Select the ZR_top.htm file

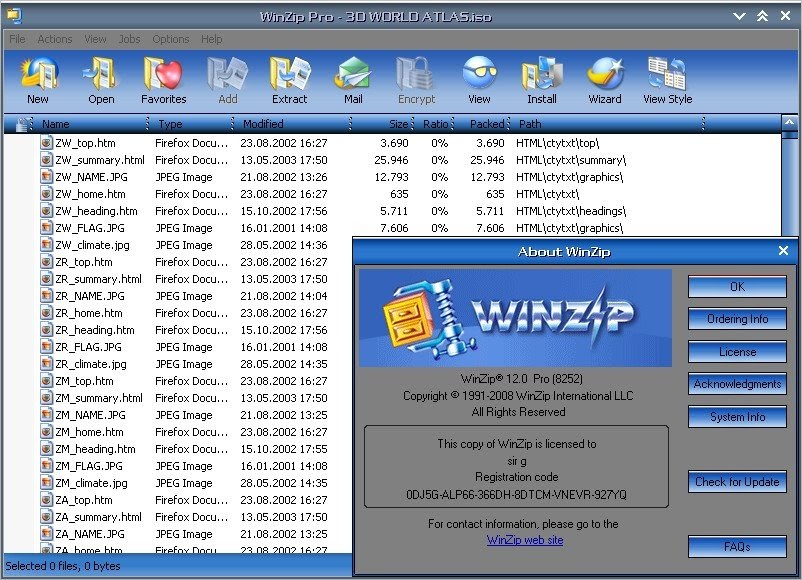pyautogui.click(x=83, y=262)
